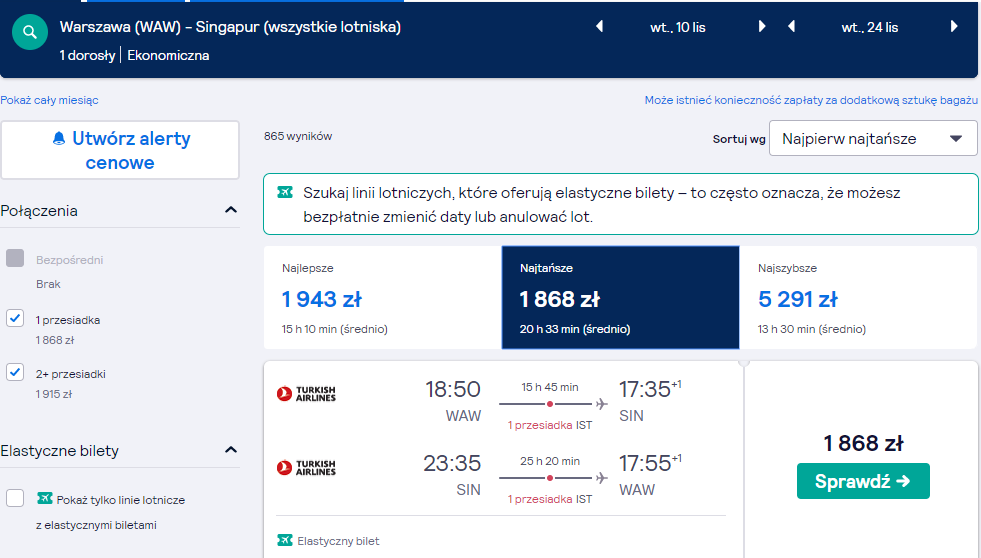Click the flexible ticket icon in info banner
Viewport: 981px width, 558px height.
285,192
